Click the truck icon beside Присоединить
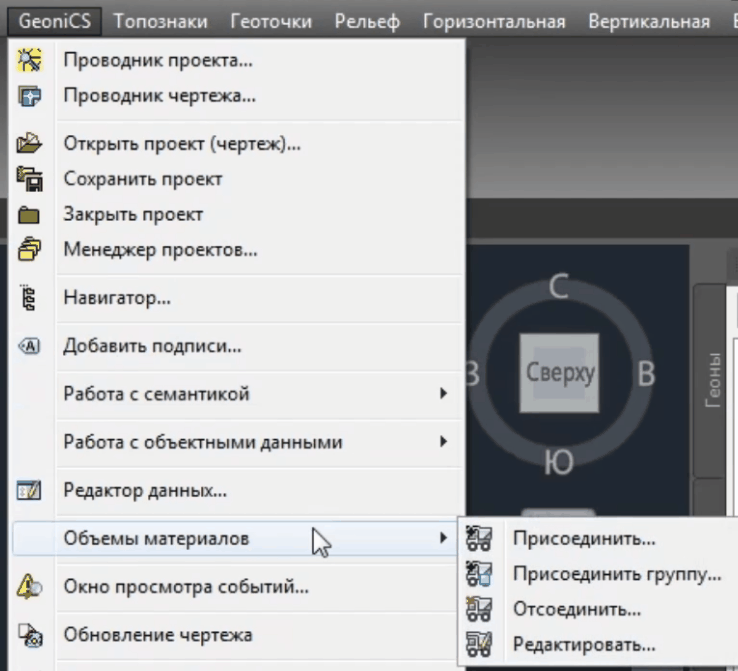This screenshot has height=671, width=738. pyautogui.click(x=479, y=538)
